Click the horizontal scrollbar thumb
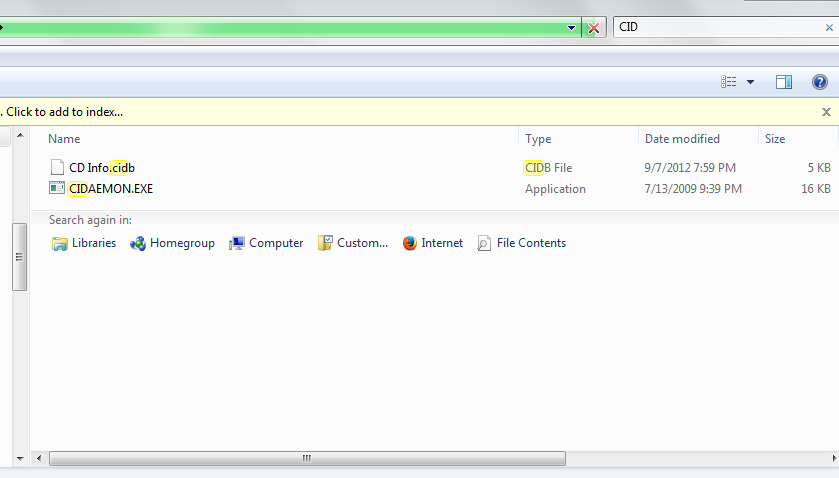839x478 pixels. point(307,458)
